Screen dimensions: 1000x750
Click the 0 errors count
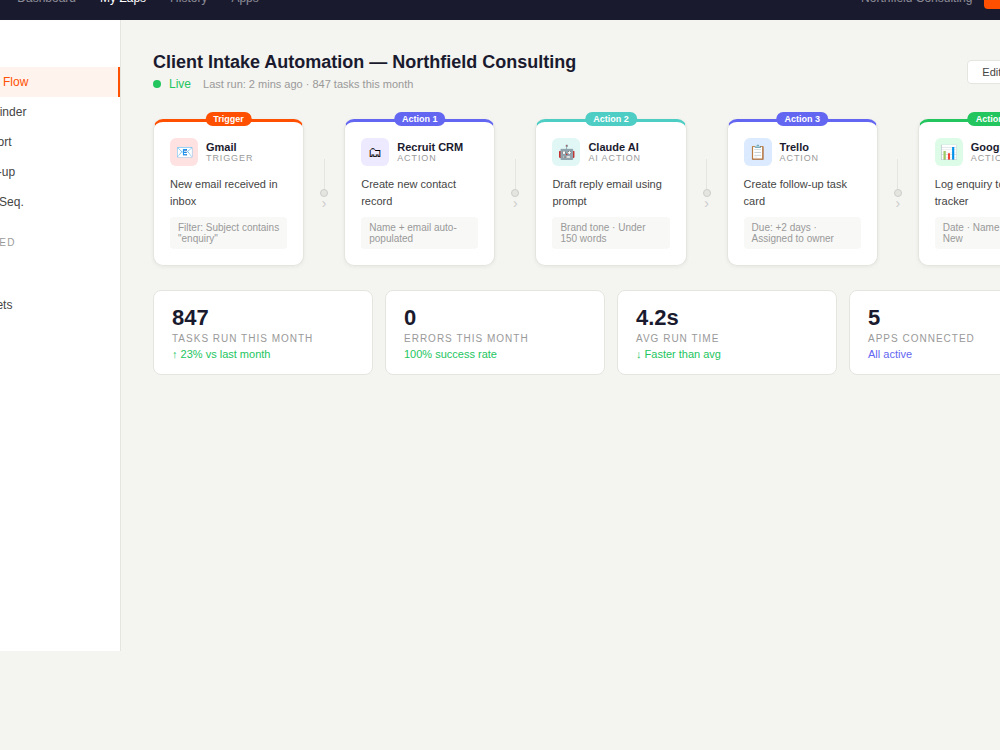click(x=410, y=318)
